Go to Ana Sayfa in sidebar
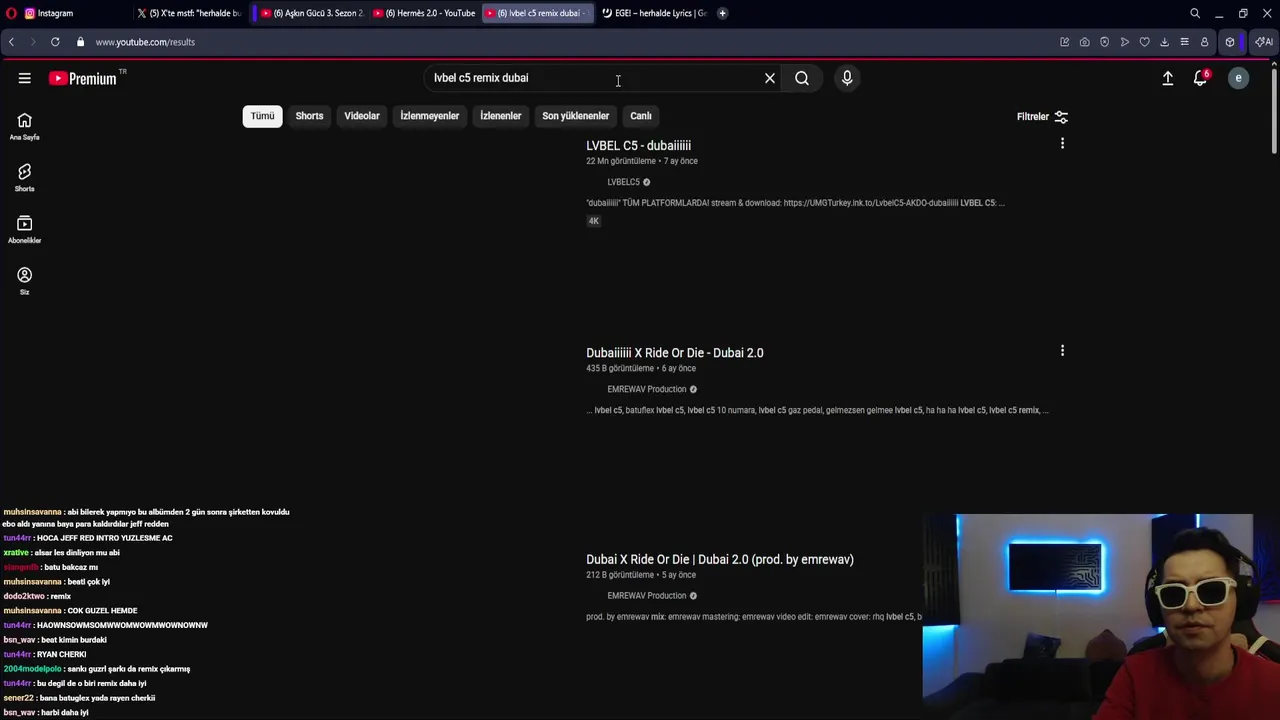 (x=24, y=126)
